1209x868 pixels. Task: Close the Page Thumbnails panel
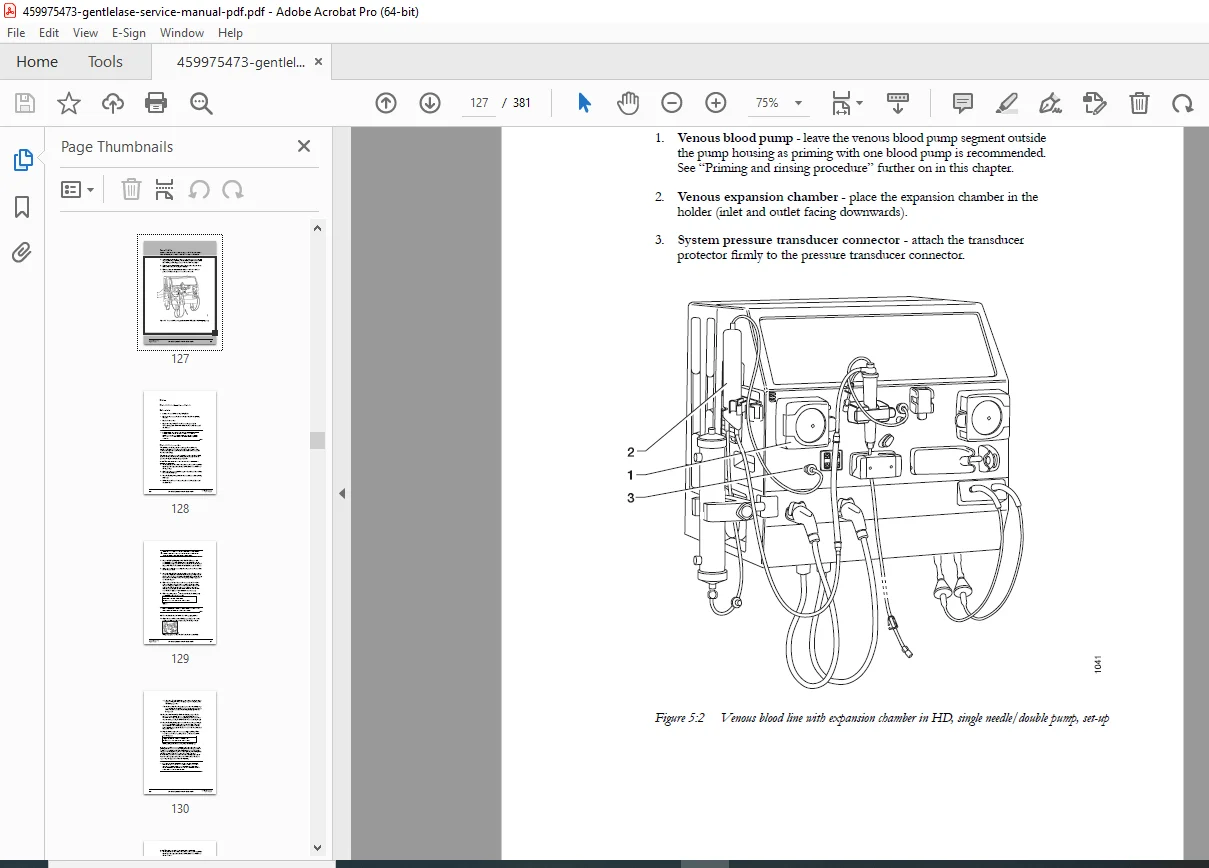[x=304, y=146]
